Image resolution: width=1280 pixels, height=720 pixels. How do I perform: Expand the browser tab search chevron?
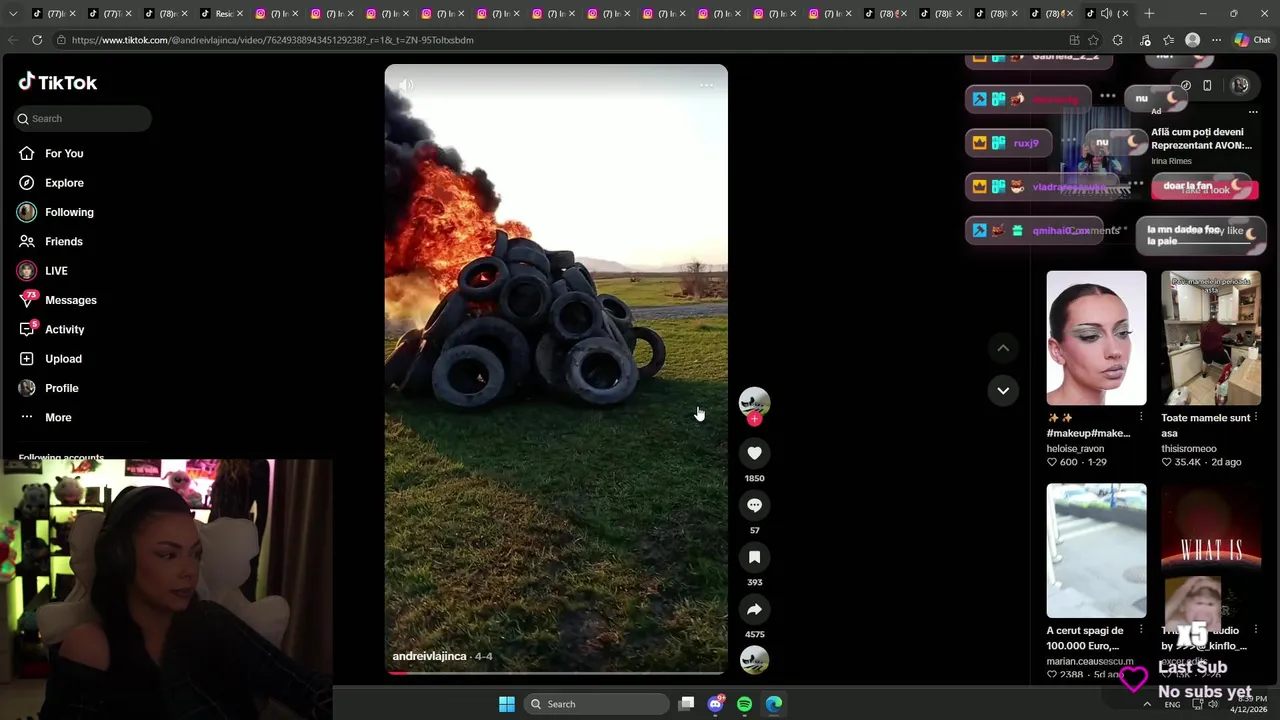click(13, 13)
